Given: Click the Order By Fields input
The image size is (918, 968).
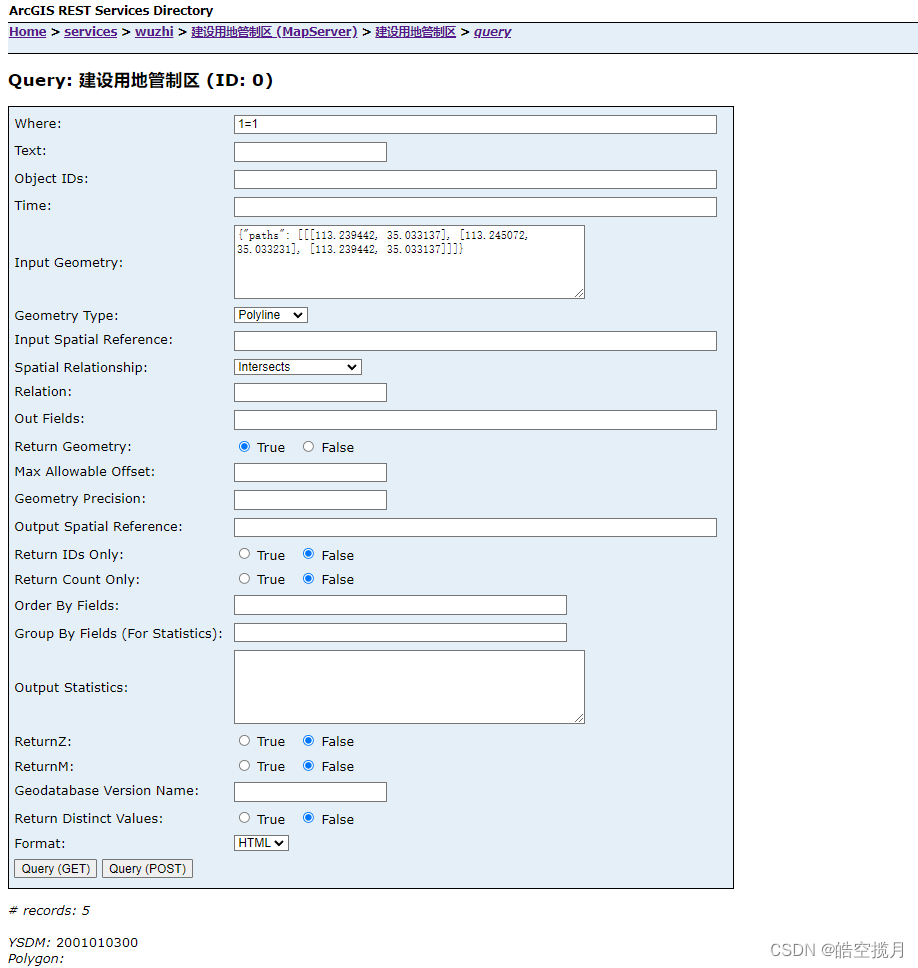Looking at the screenshot, I should pos(400,605).
